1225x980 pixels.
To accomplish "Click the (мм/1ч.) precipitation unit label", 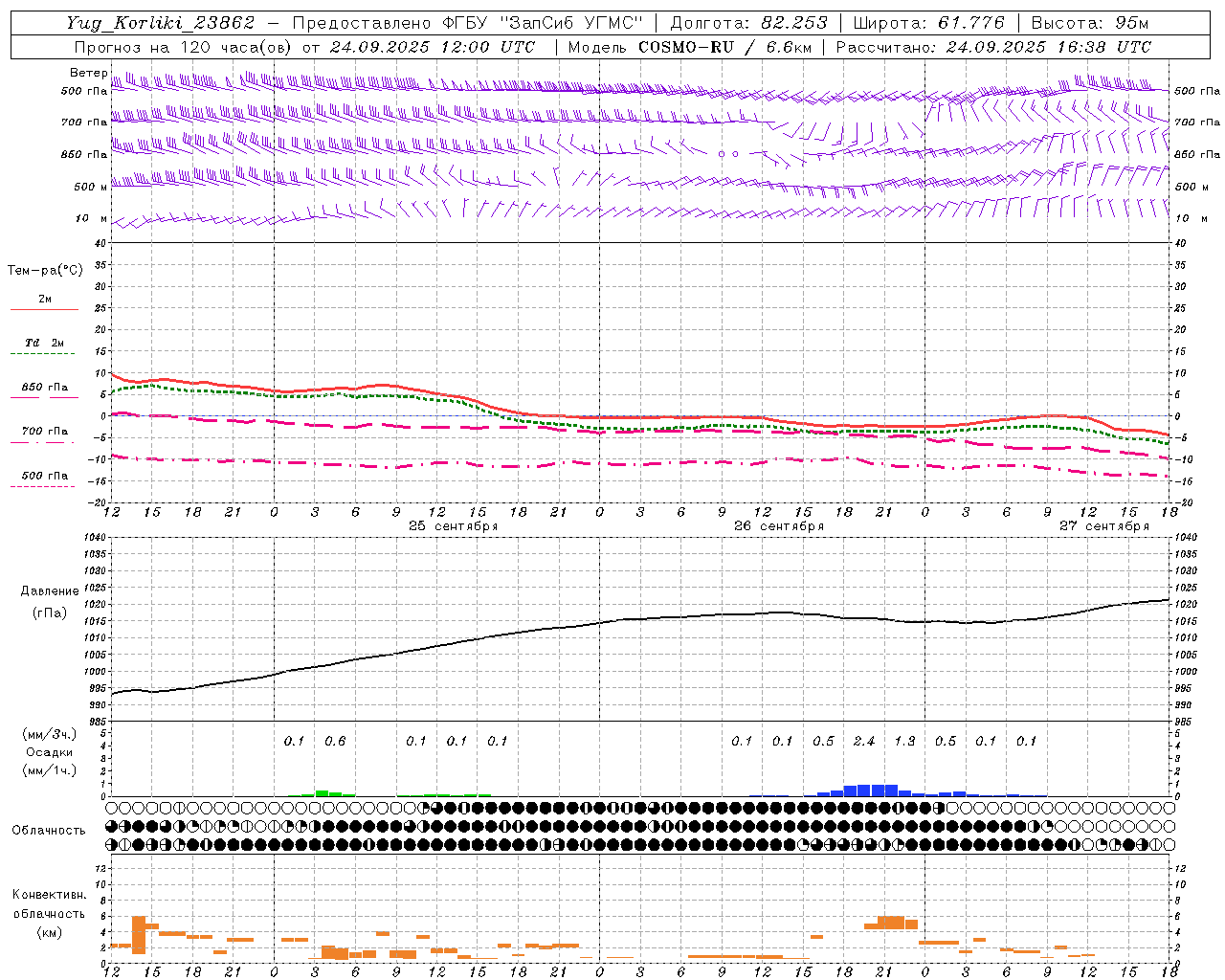I will [x=50, y=770].
